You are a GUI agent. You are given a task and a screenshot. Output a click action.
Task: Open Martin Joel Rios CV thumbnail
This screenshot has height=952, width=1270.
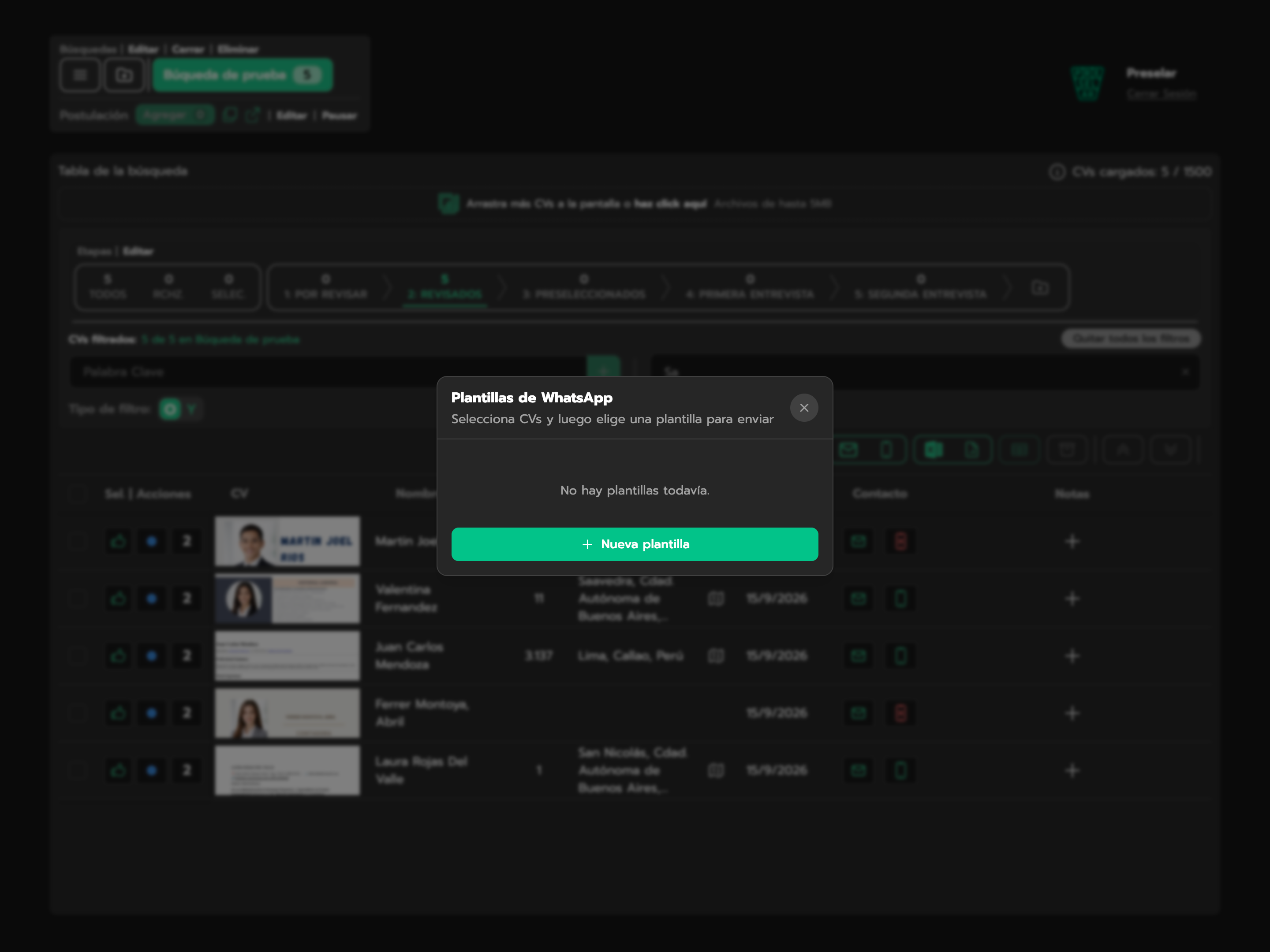click(287, 540)
